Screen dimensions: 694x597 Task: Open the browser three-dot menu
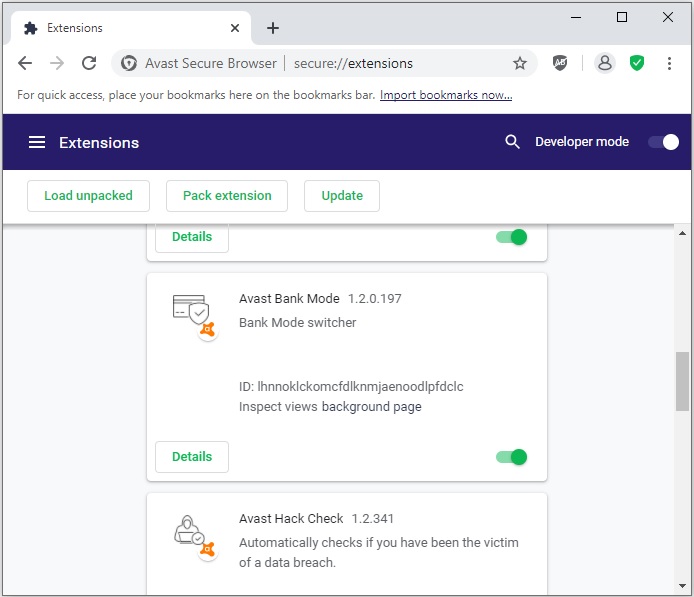coord(669,63)
